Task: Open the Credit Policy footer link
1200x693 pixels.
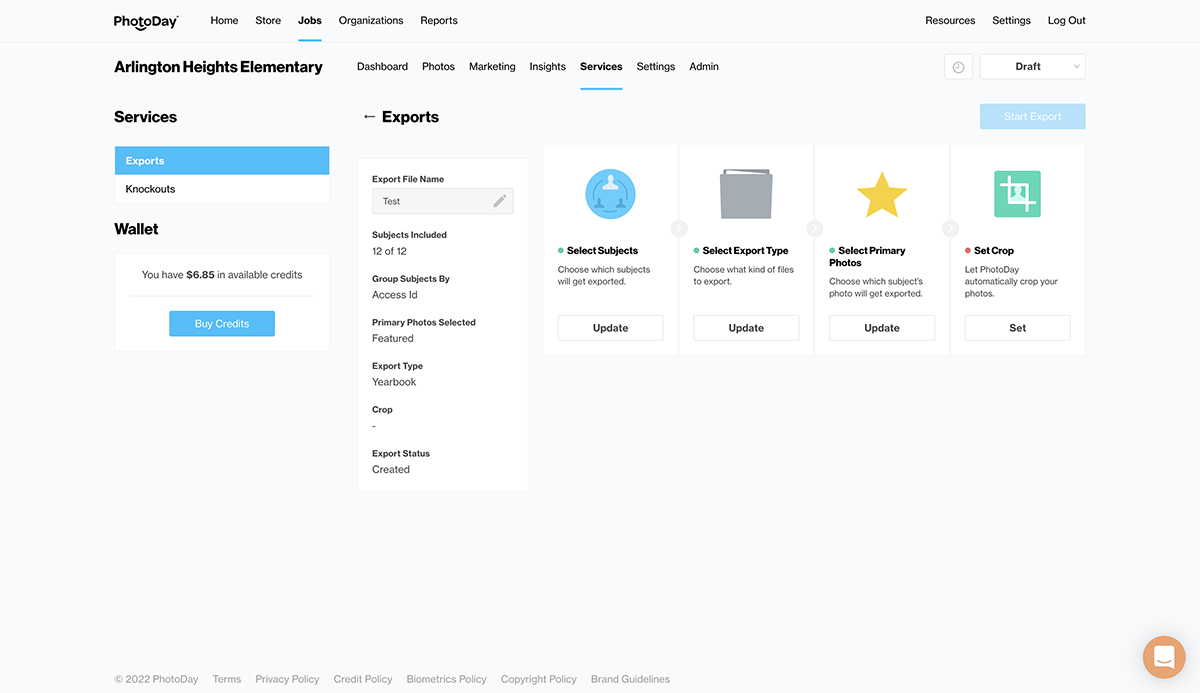Action: click(363, 680)
